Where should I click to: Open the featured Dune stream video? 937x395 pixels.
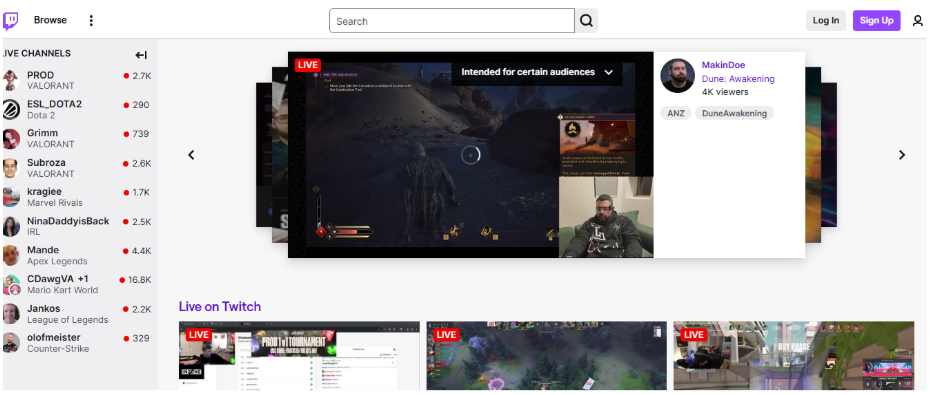click(x=471, y=155)
